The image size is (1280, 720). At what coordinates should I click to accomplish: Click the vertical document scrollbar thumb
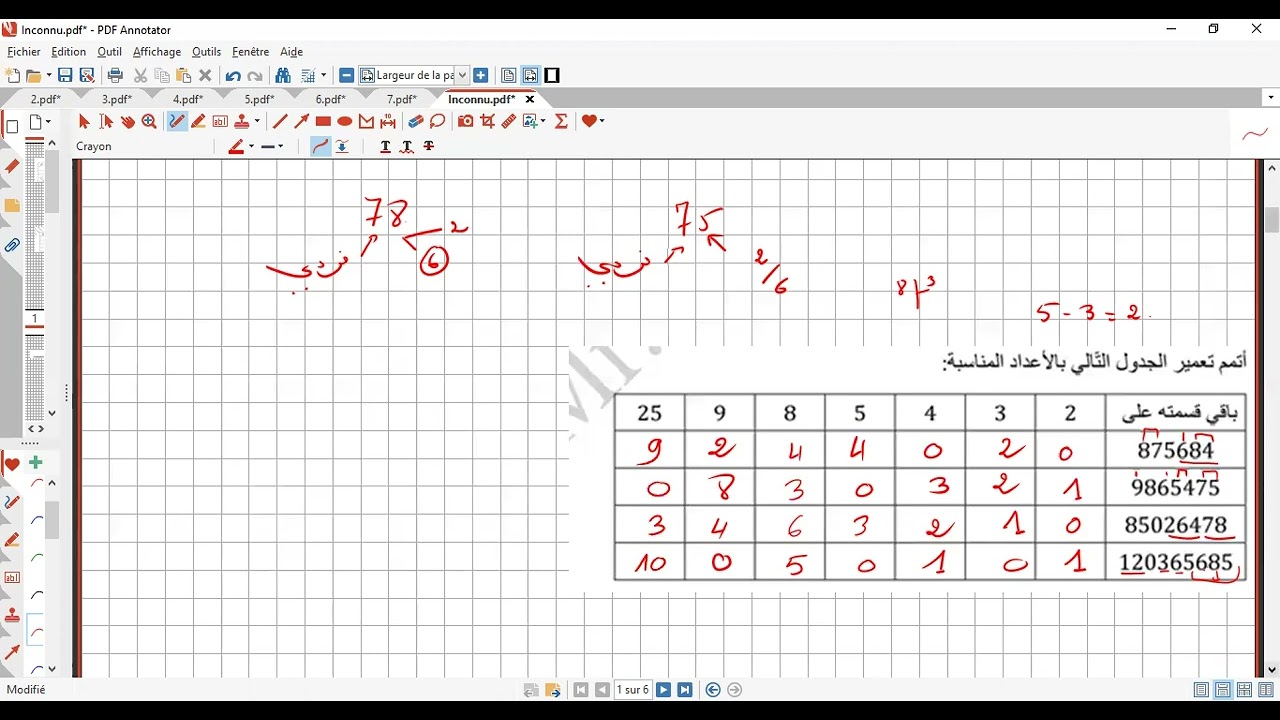click(x=1271, y=220)
